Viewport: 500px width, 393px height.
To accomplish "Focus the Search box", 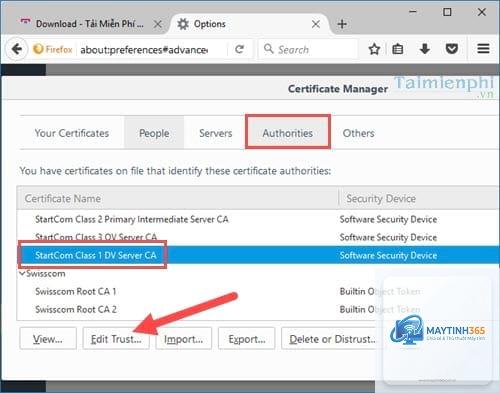I will coord(308,49).
